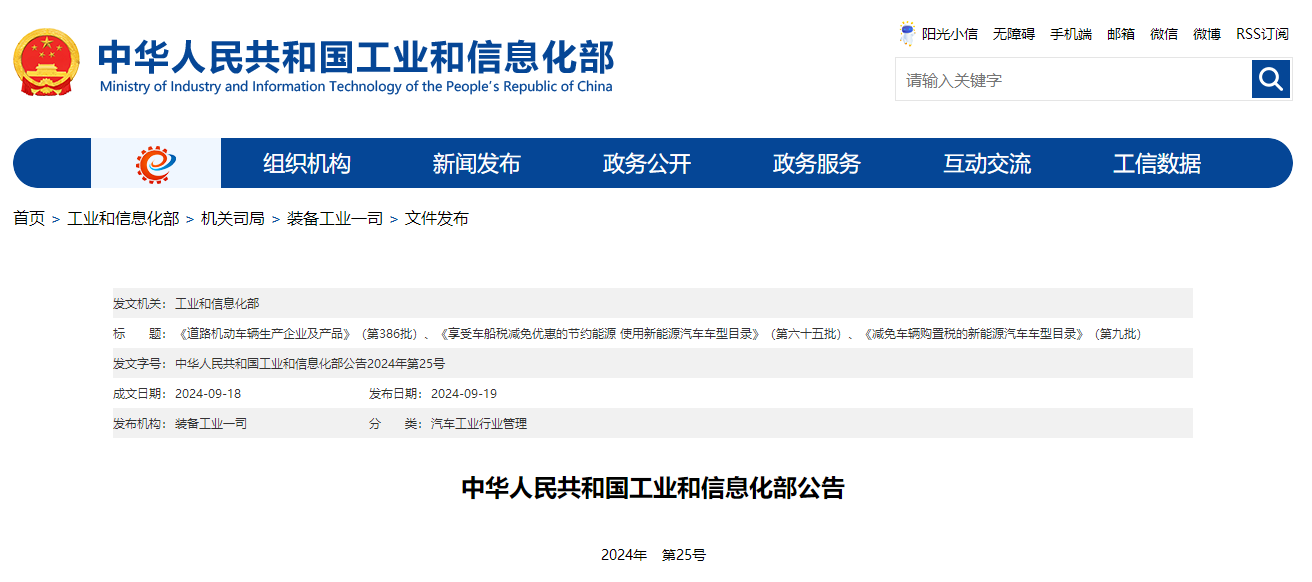Click the magnifier search button
This screenshot has width=1312, height=582.
click(1270, 79)
